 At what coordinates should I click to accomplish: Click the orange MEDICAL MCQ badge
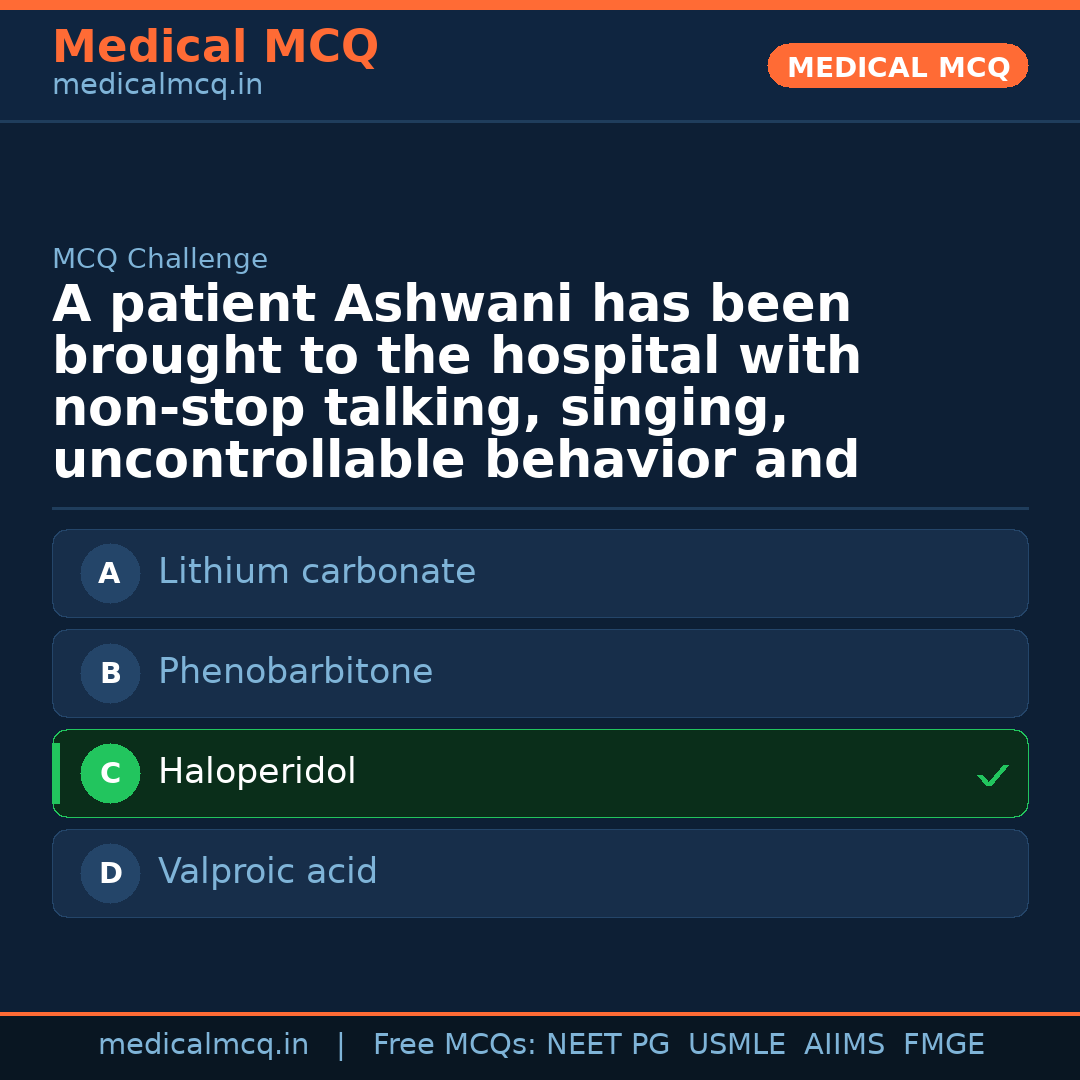click(x=897, y=66)
